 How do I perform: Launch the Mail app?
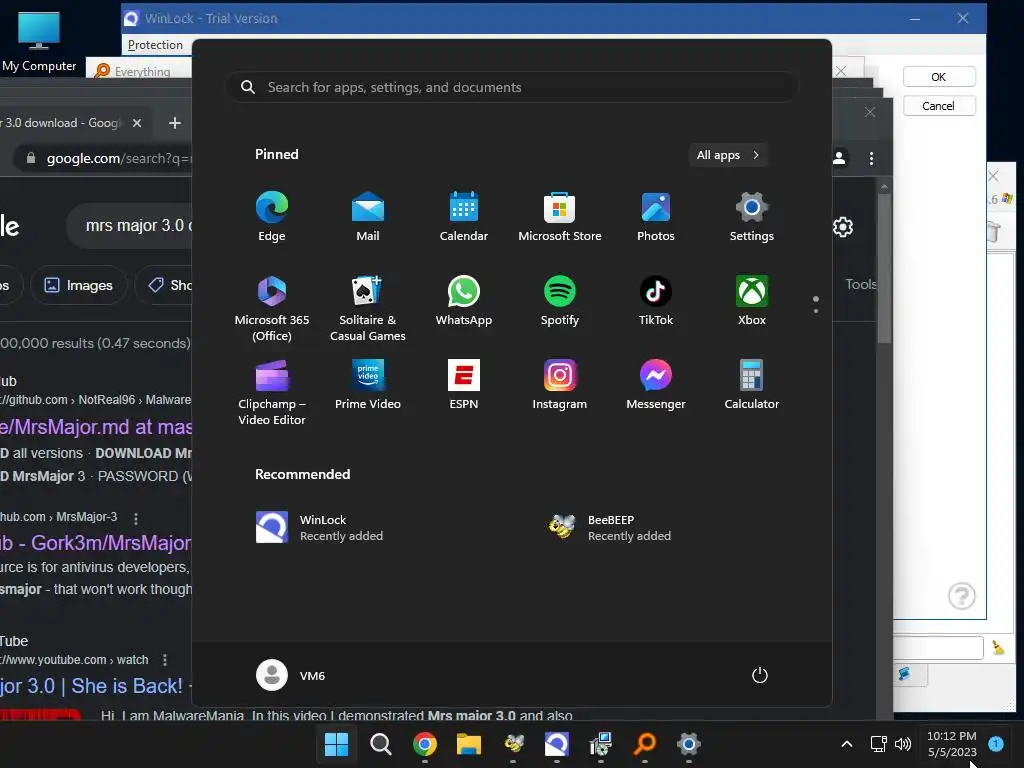[368, 217]
